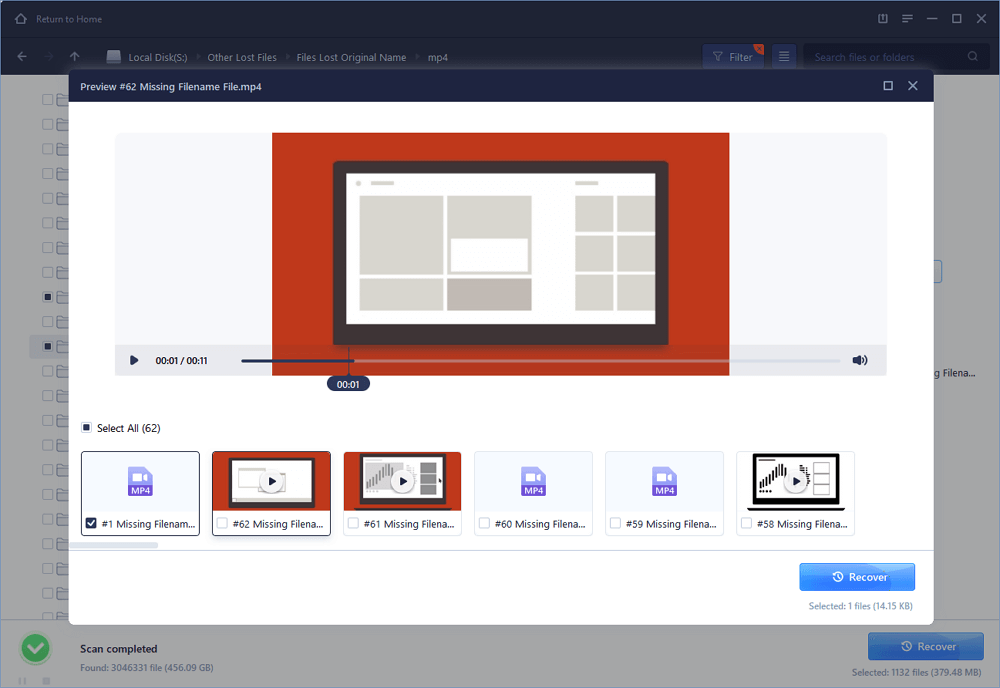Viewport: 1000px width, 688px height.
Task: Open the title bar hamburger menu
Action: (x=907, y=19)
